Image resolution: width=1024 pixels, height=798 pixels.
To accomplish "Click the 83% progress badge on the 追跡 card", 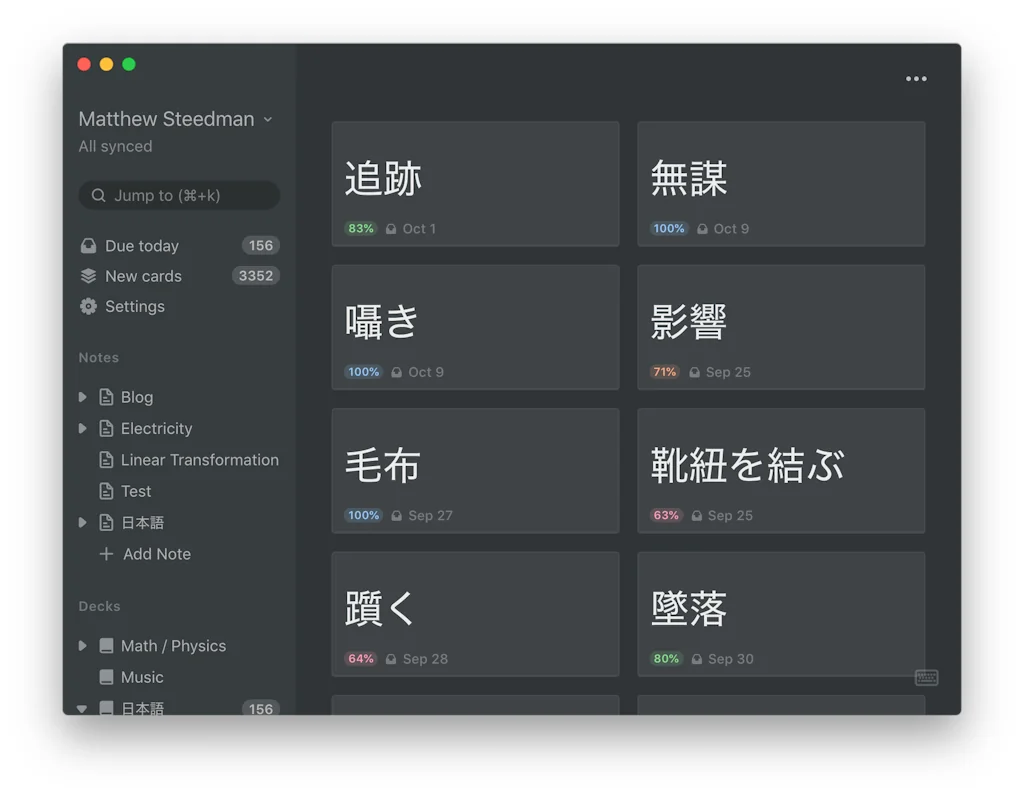I will 360,228.
